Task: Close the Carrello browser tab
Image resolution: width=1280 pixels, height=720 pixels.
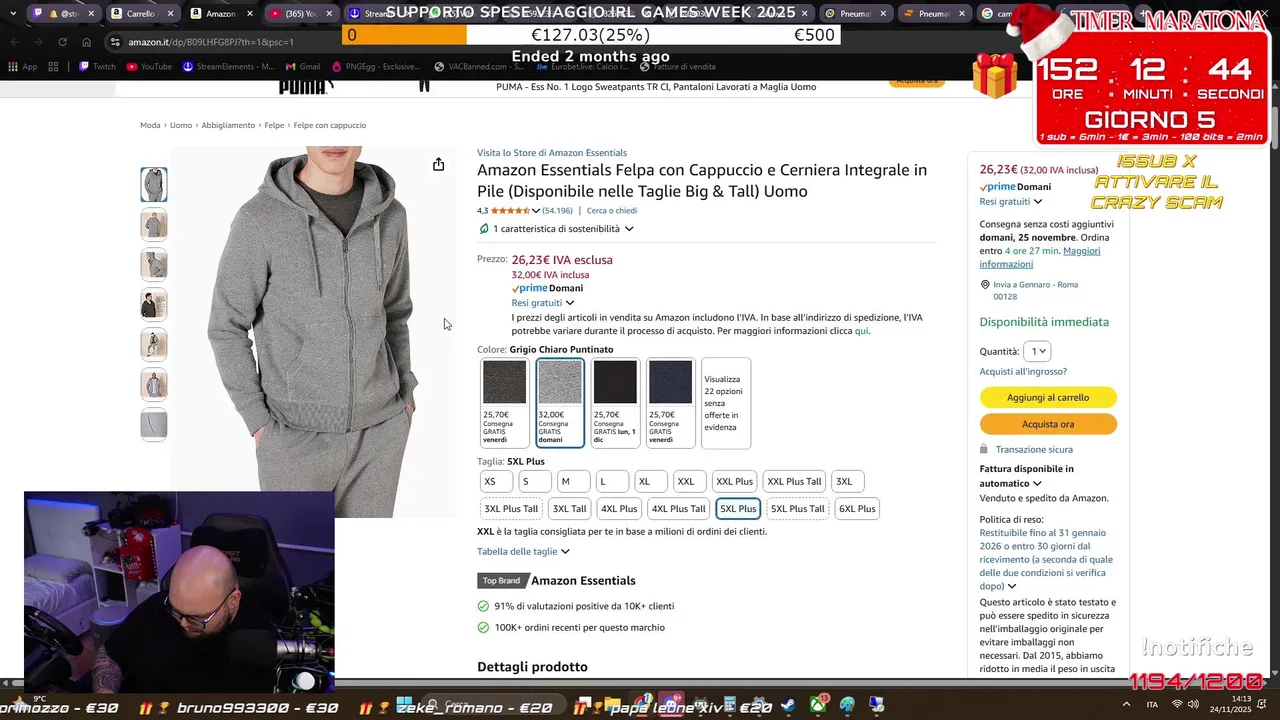Action: point(172,14)
